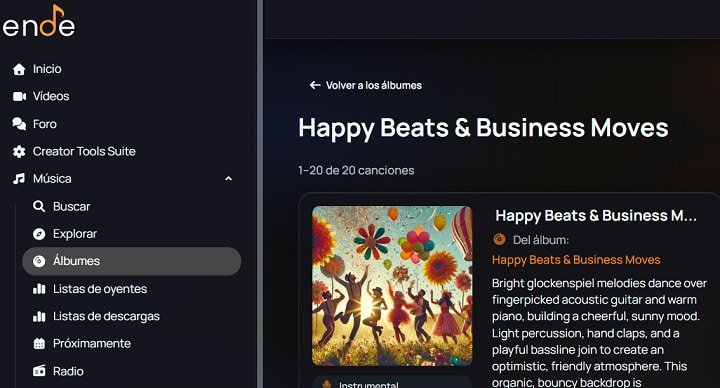
Task: Open Creator Tools Suite
Action: (x=84, y=151)
